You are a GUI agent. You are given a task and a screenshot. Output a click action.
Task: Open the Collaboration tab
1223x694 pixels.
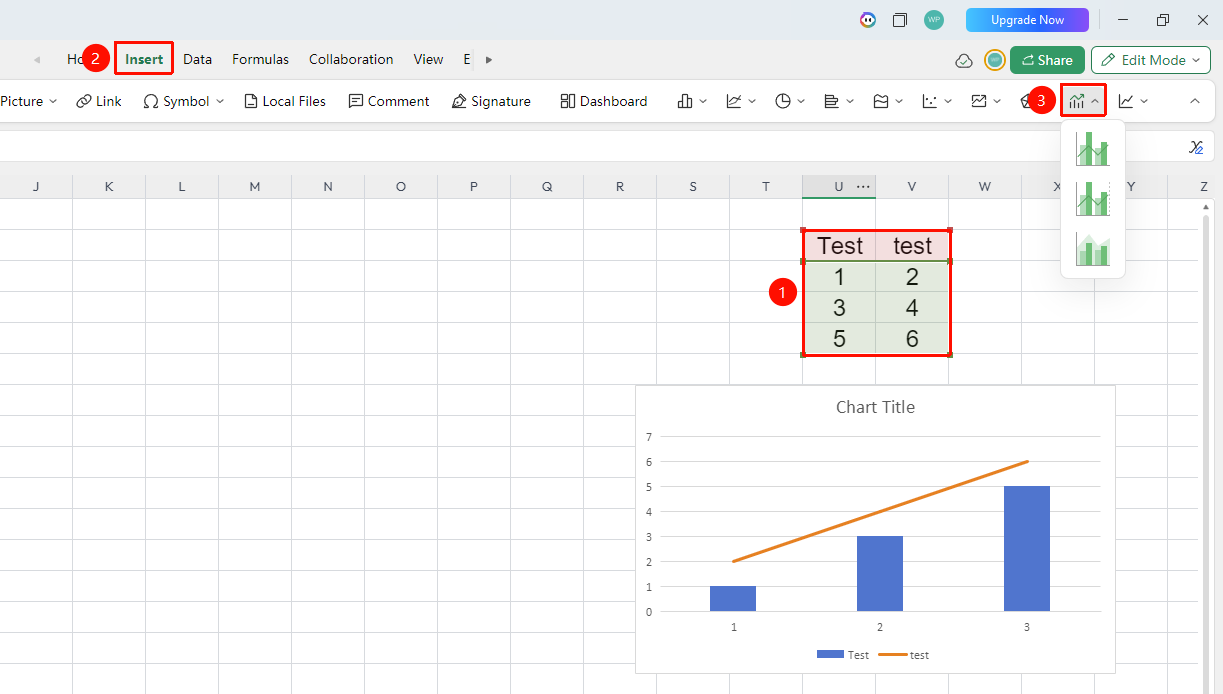tap(351, 59)
